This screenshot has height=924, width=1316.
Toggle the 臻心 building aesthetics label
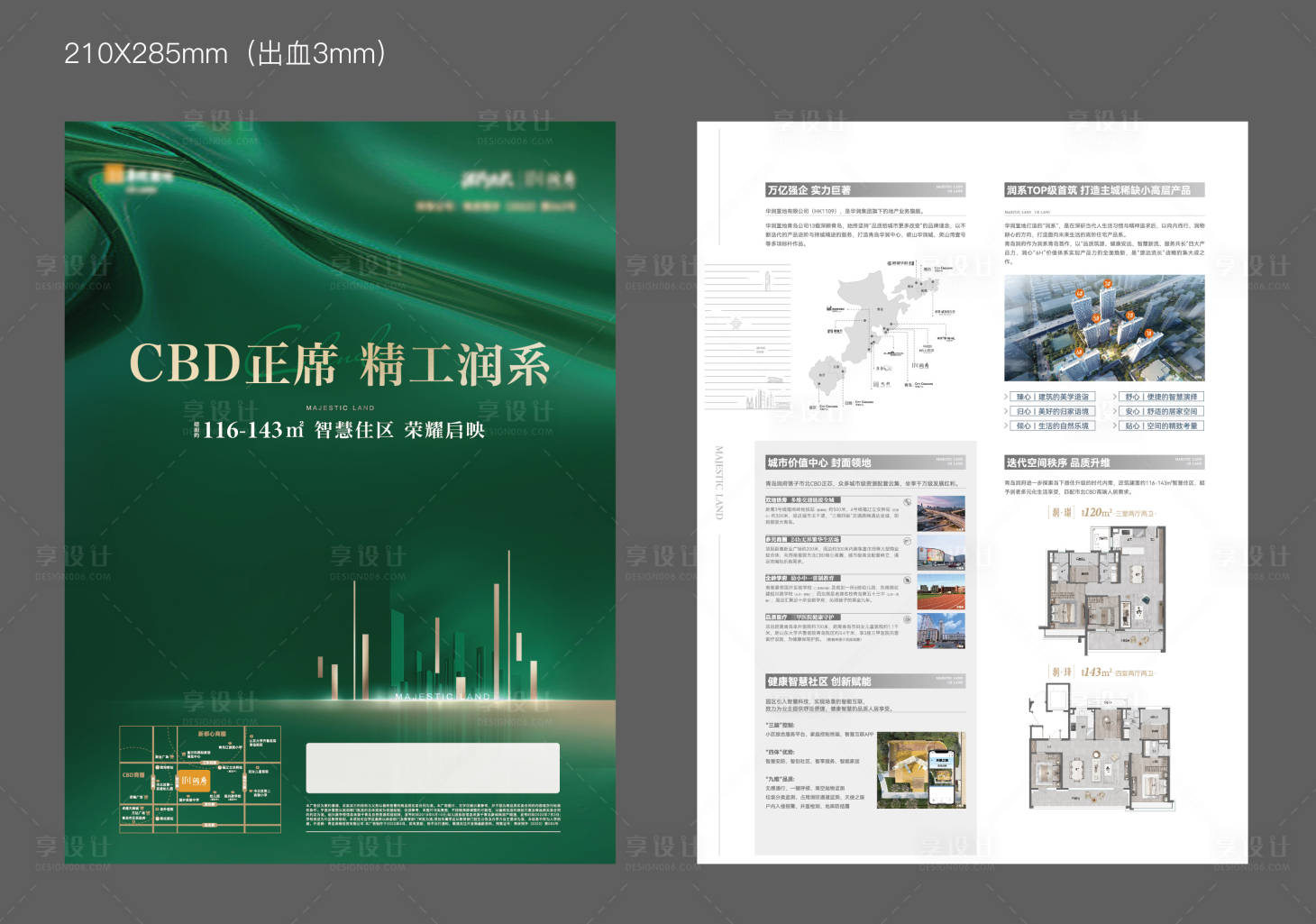pos(1052,397)
